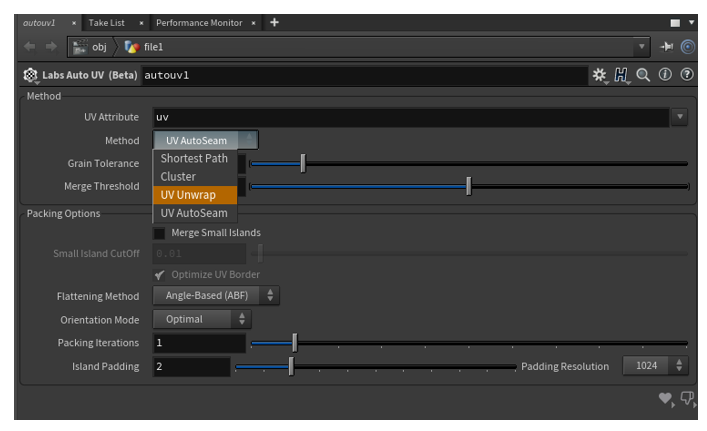This screenshot has height=431, width=707.
Task: Click the Packing Iterations value field
Action: pos(199,343)
